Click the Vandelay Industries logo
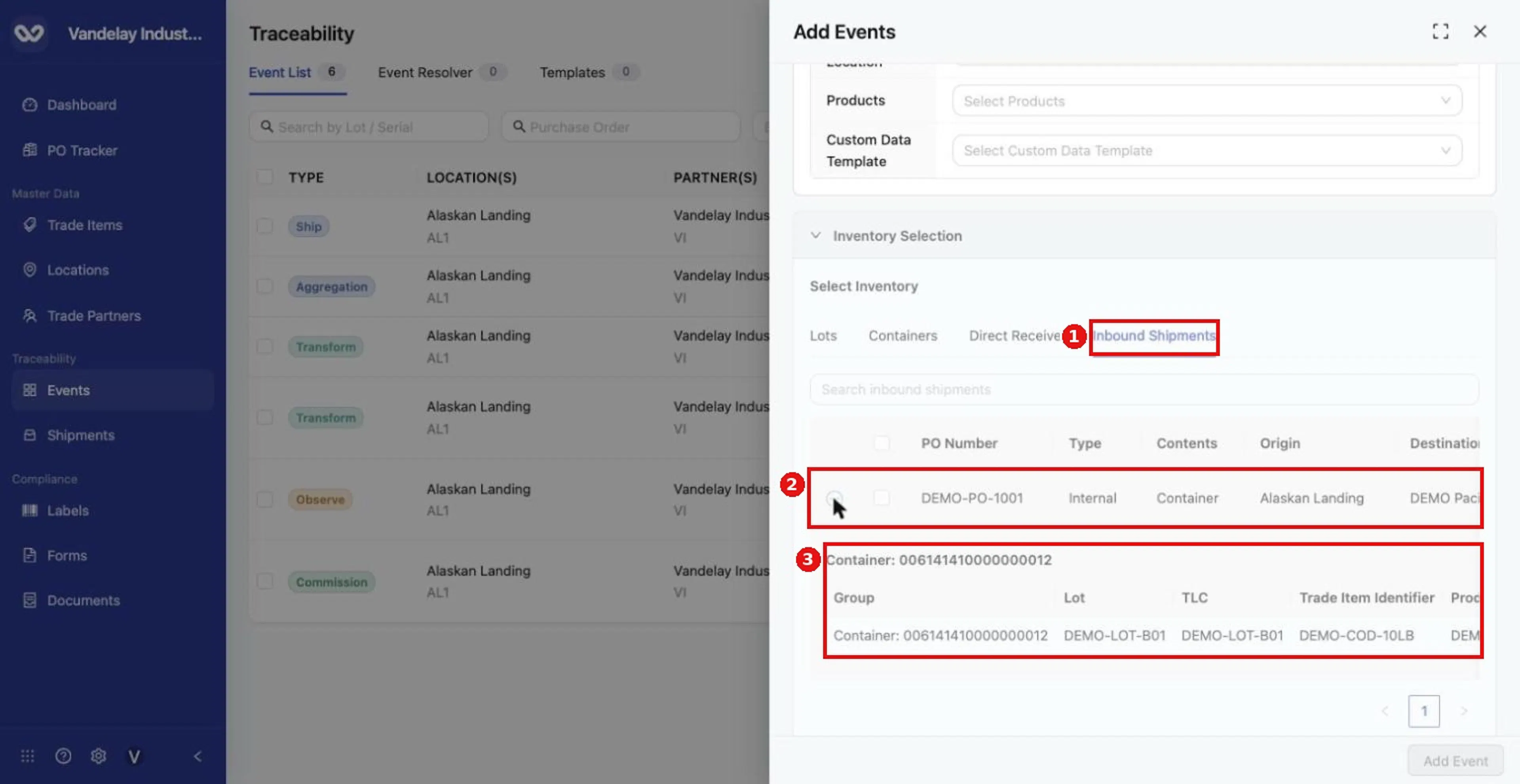 29,33
